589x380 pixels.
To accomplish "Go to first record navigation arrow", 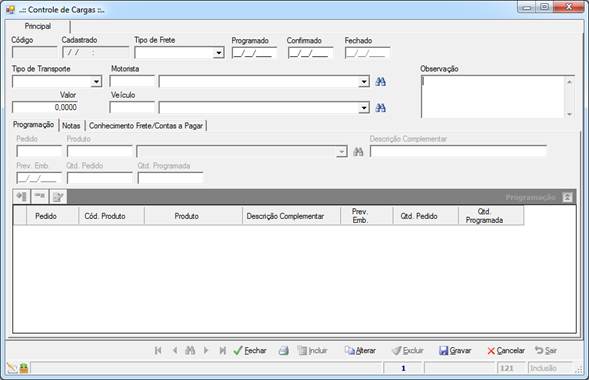I will coord(158,350).
